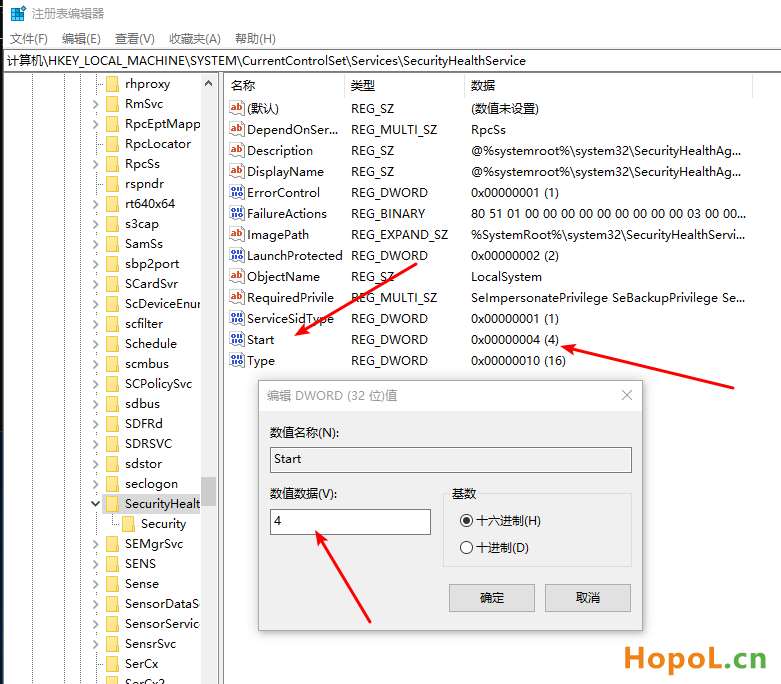Click the folder icon of SecurityHealthService key
Screen dimensions: 781x684
click(113, 504)
